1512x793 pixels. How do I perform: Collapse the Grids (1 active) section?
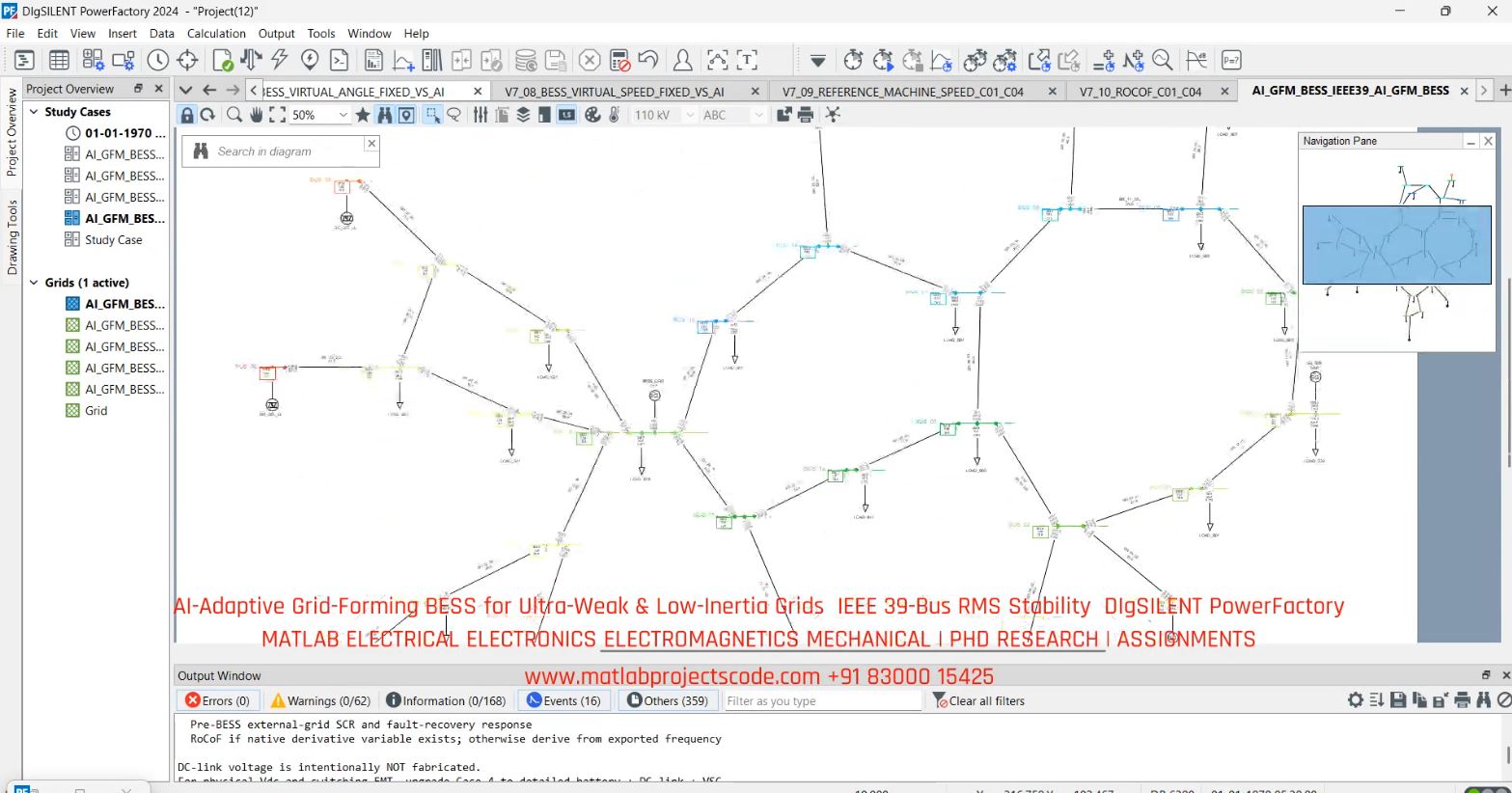point(34,283)
